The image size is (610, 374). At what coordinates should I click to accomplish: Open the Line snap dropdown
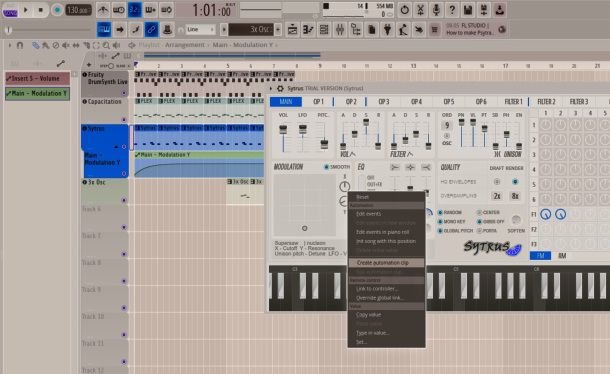click(200, 30)
